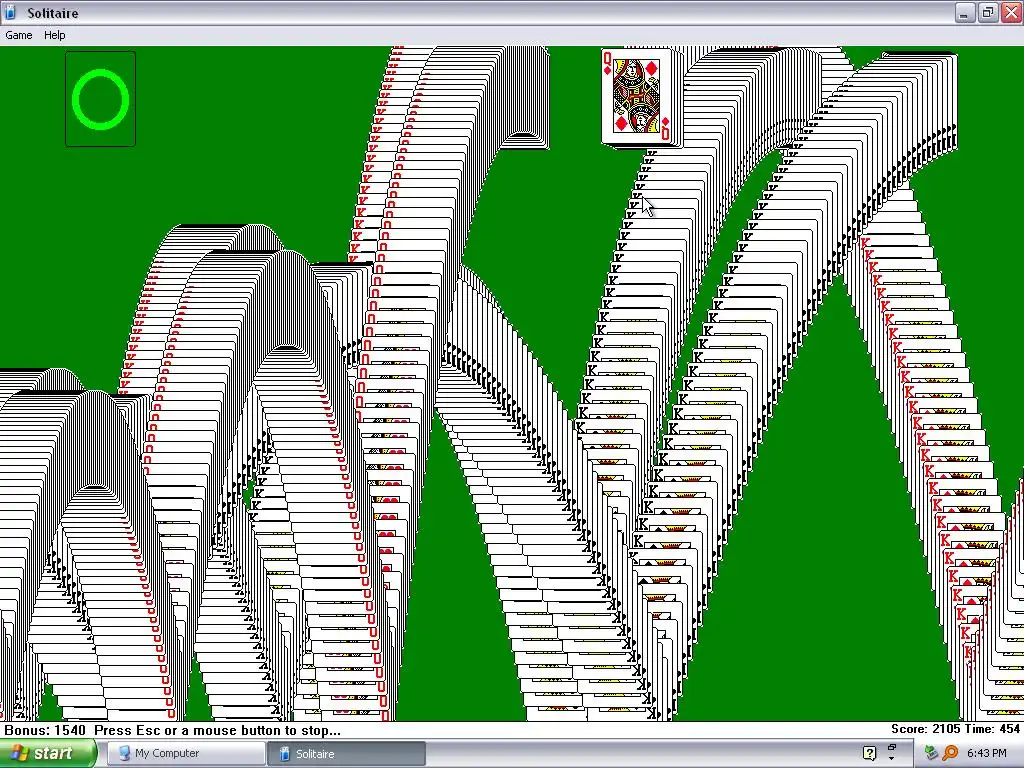Close the Solitaire window
Screen dimensions: 1024x768
point(1011,12)
